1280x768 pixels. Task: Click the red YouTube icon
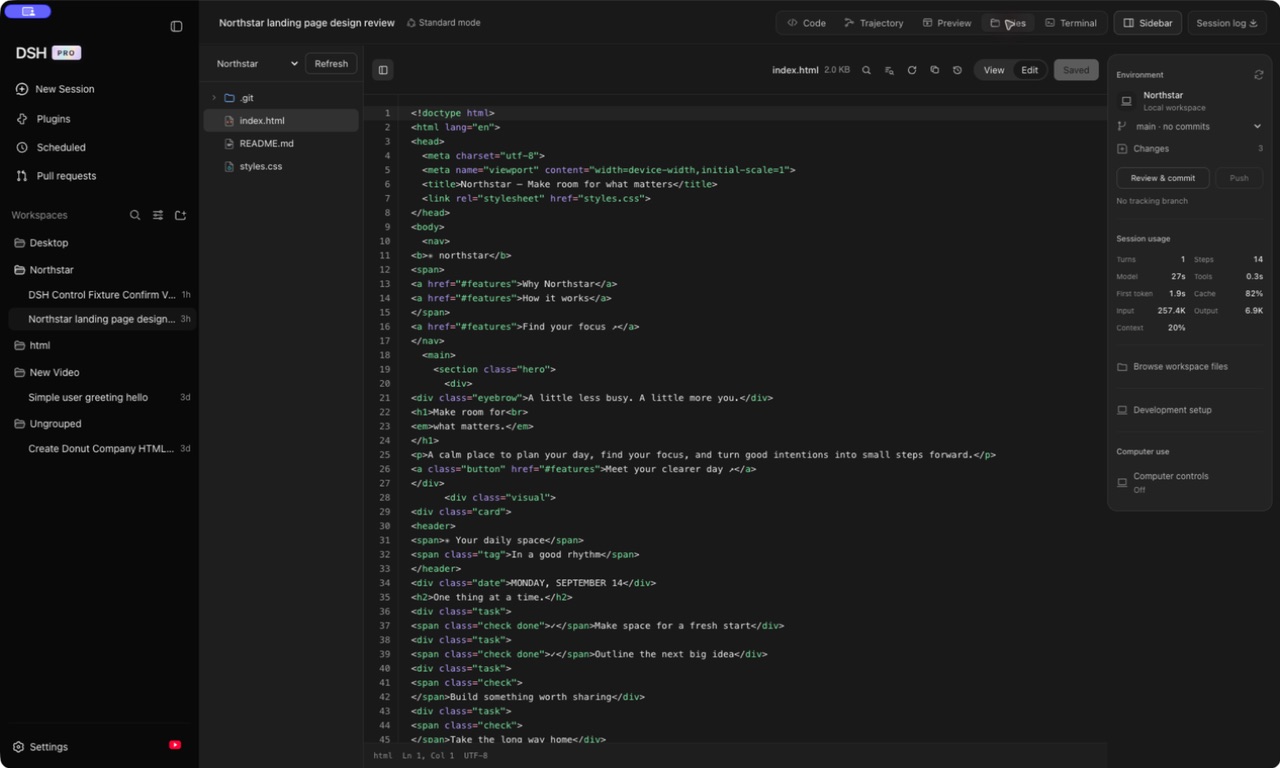click(175, 745)
